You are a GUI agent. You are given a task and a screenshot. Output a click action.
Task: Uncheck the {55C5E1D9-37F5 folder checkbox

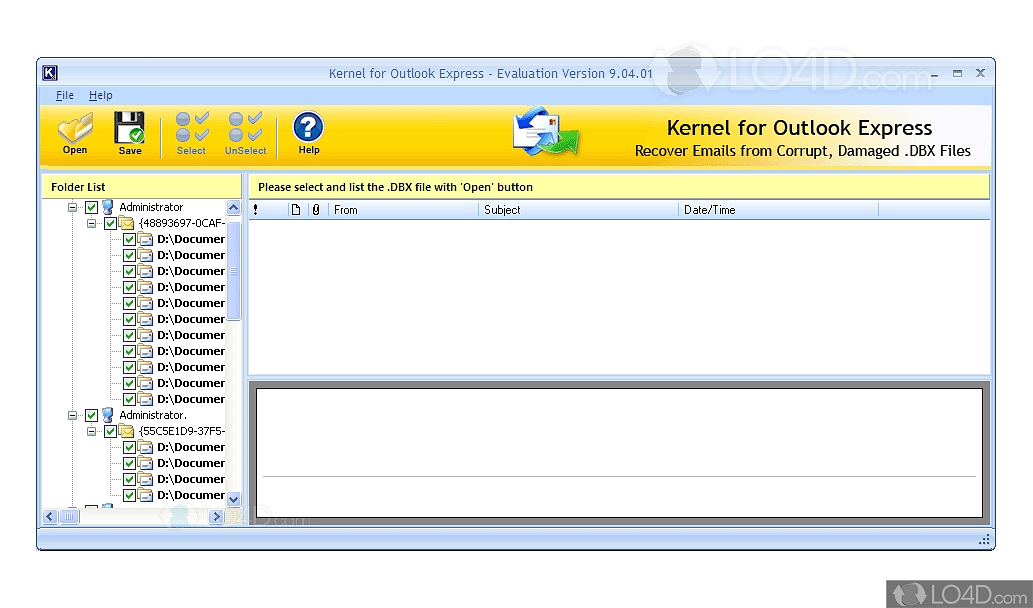pyautogui.click(x=111, y=431)
